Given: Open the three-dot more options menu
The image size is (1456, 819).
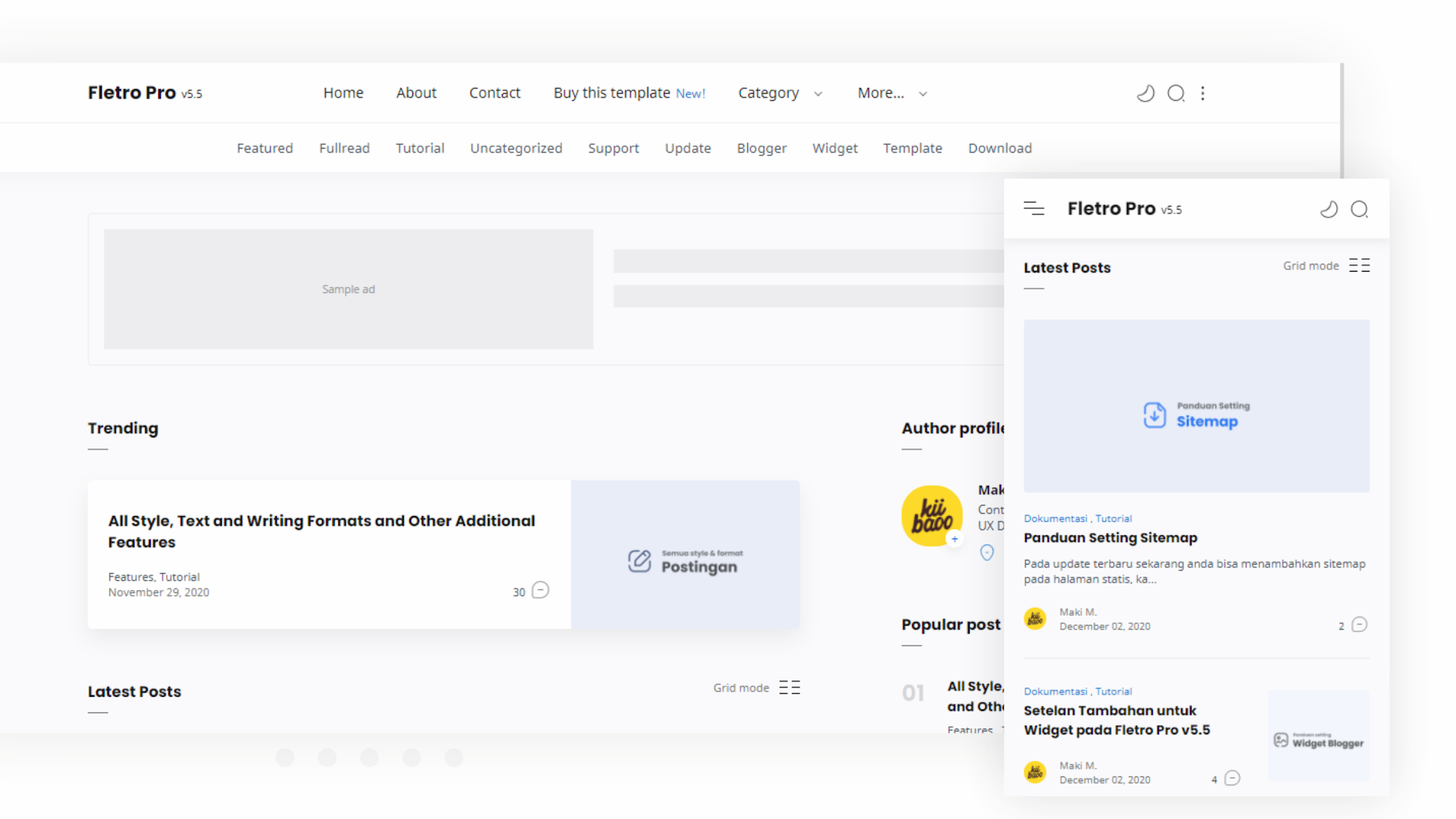Looking at the screenshot, I should pos(1203,93).
